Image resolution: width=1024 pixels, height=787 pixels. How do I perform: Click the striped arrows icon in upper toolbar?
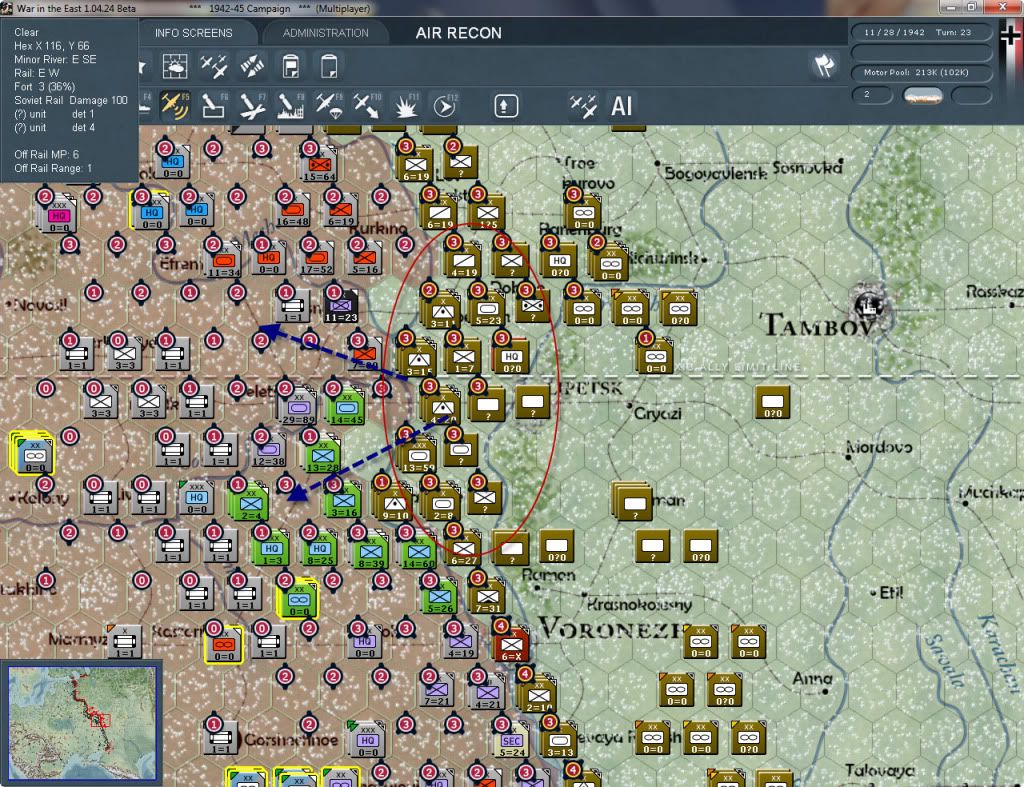(x=252, y=66)
